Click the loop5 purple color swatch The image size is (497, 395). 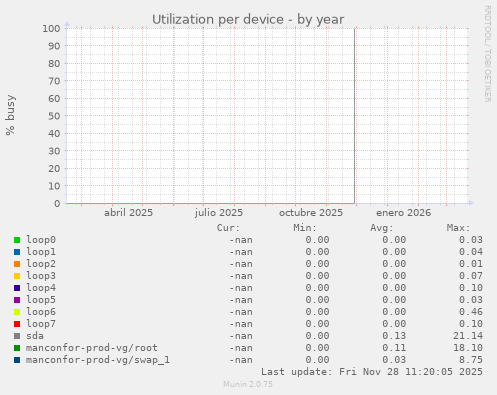click(17, 300)
